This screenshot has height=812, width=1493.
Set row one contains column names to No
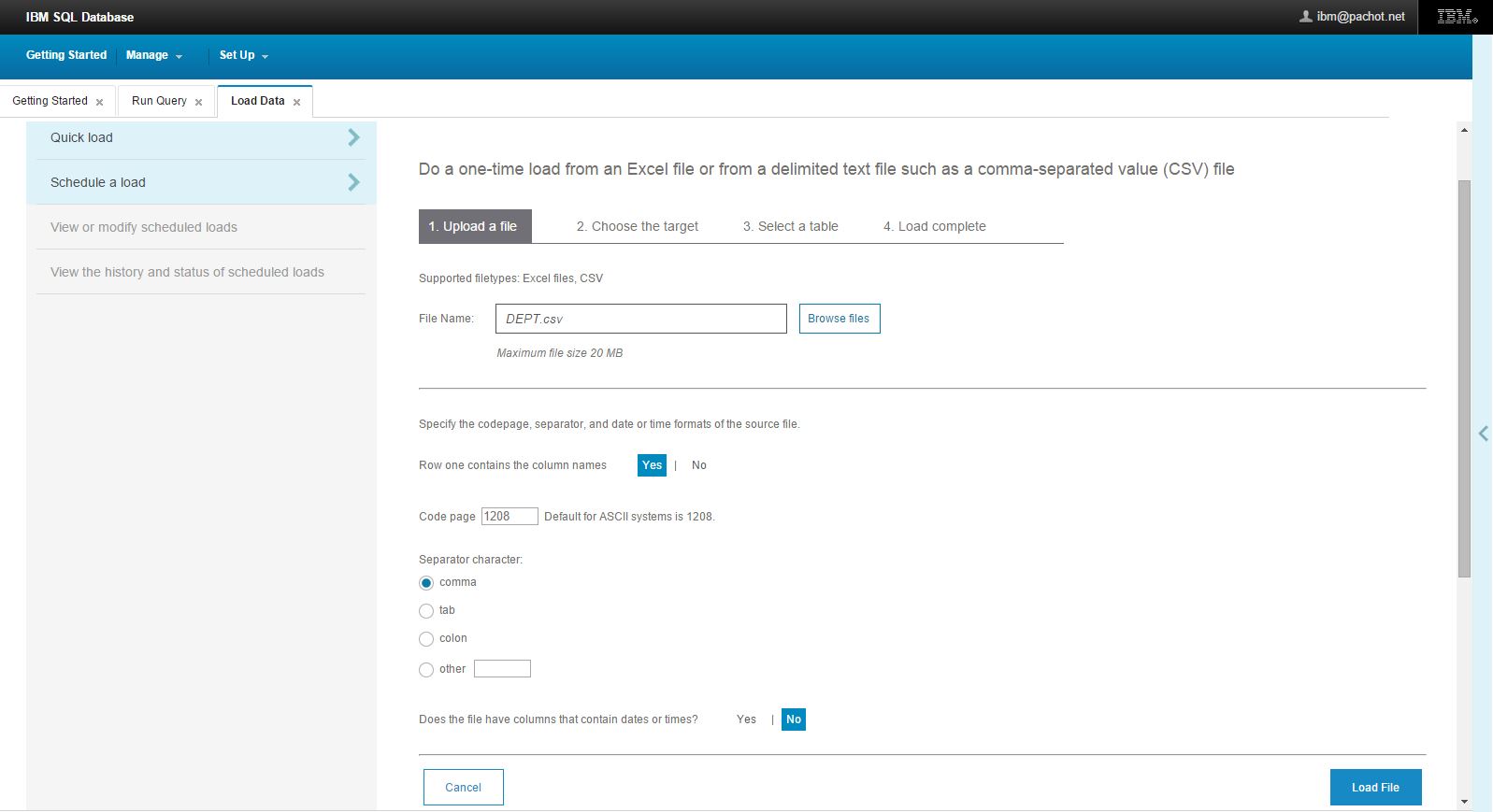pos(698,465)
